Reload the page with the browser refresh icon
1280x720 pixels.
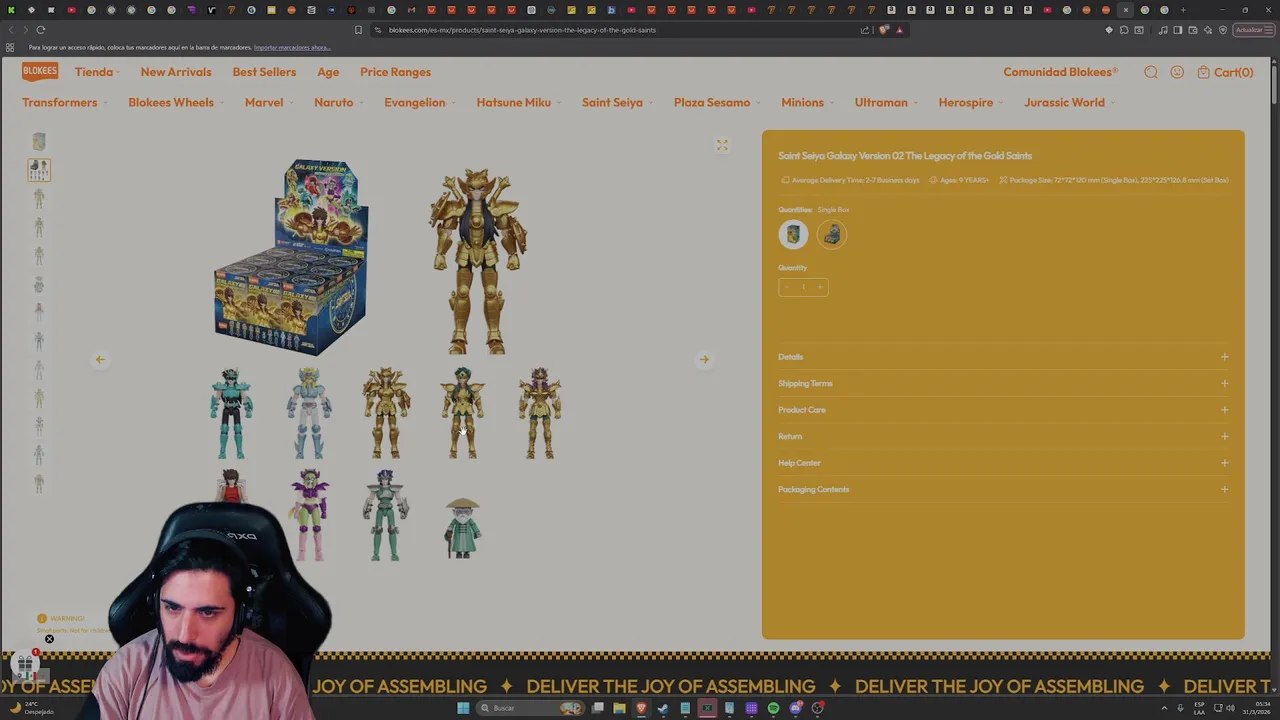pos(41,30)
